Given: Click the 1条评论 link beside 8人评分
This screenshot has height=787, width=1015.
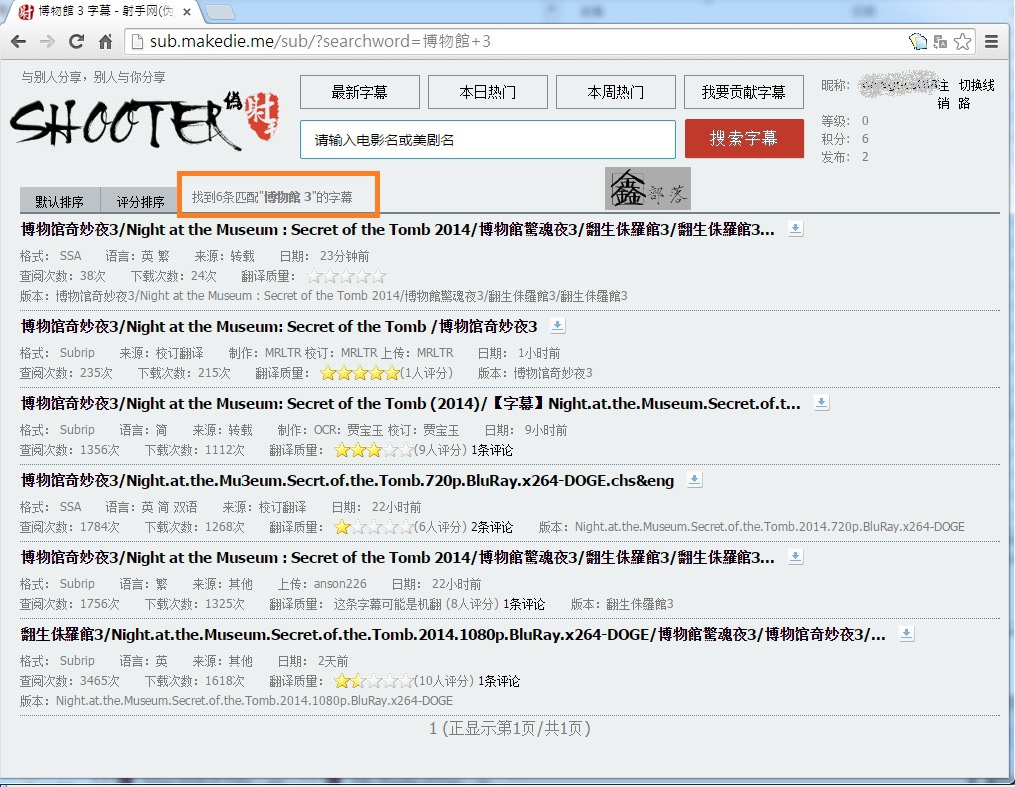Looking at the screenshot, I should coord(524,604).
